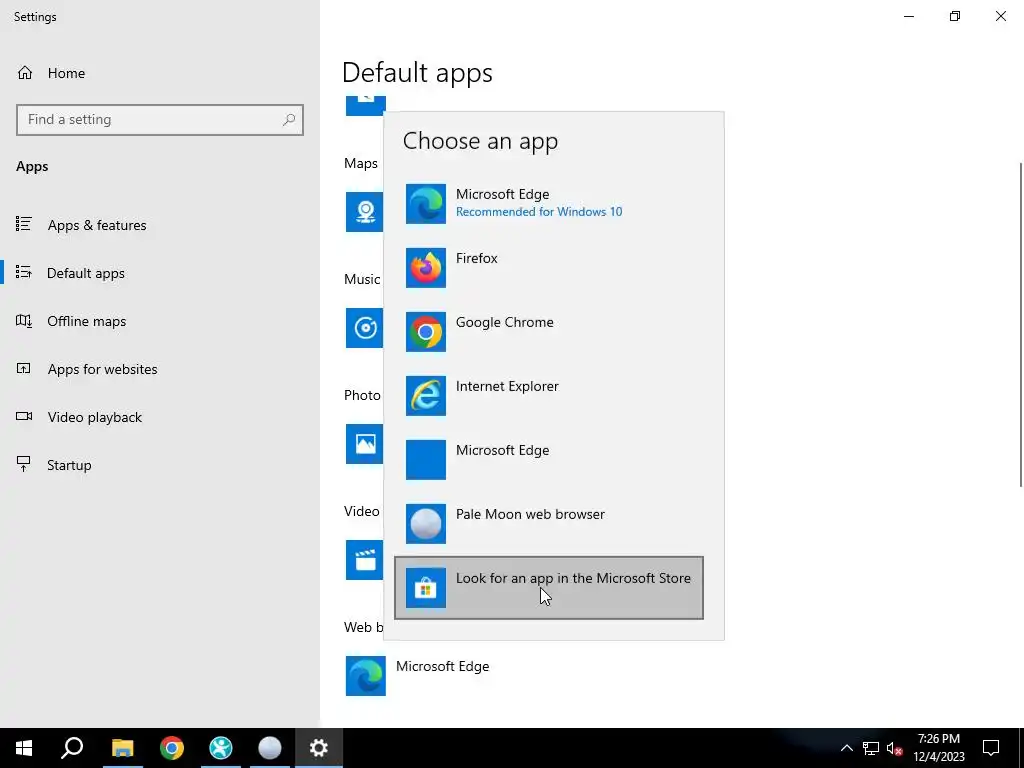Click the Find a setting search box
Screen dimensions: 1024x768
160,120
